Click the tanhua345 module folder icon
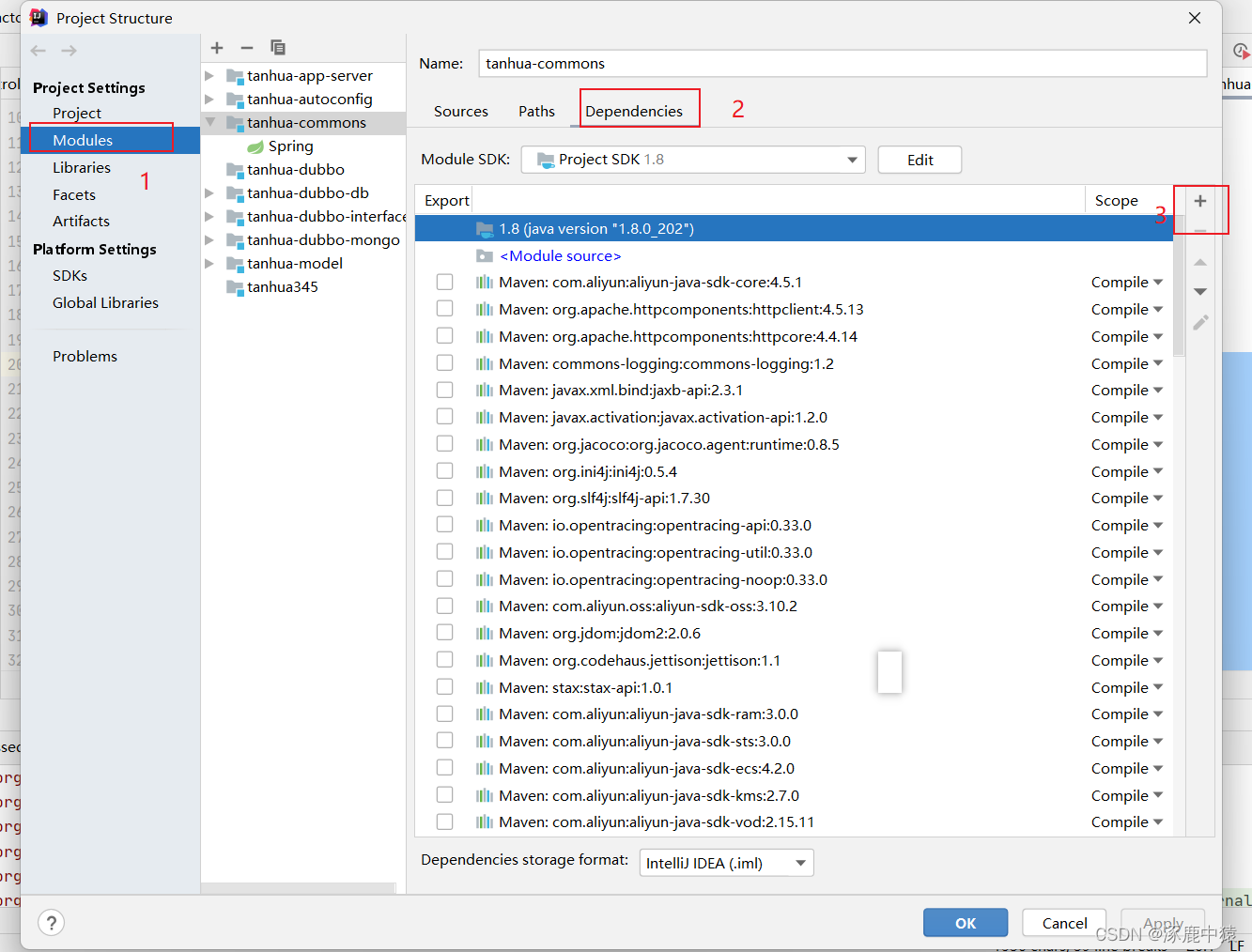This screenshot has height=952, width=1252. click(x=235, y=287)
